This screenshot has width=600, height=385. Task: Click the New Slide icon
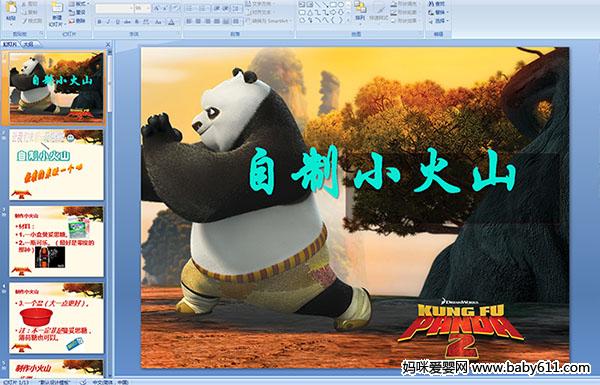[x=57, y=13]
